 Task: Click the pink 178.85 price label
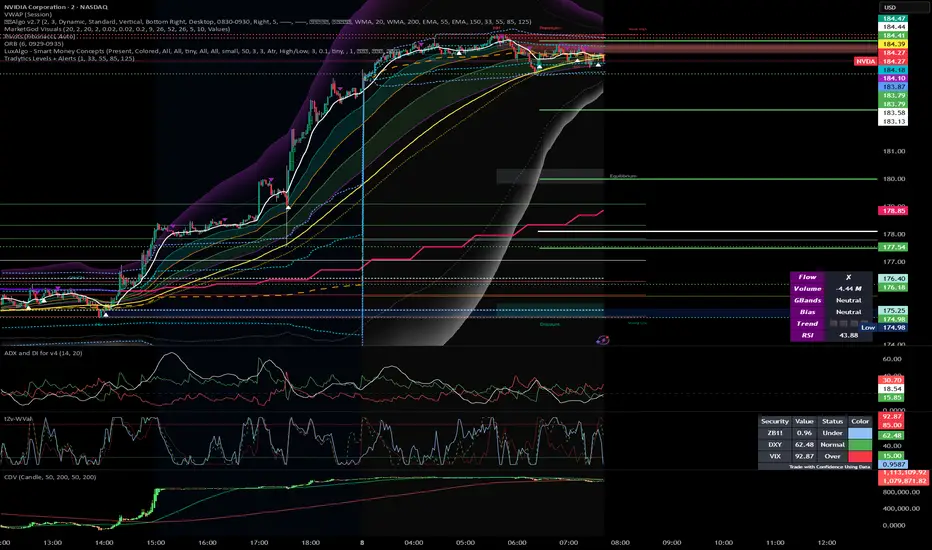coord(893,210)
